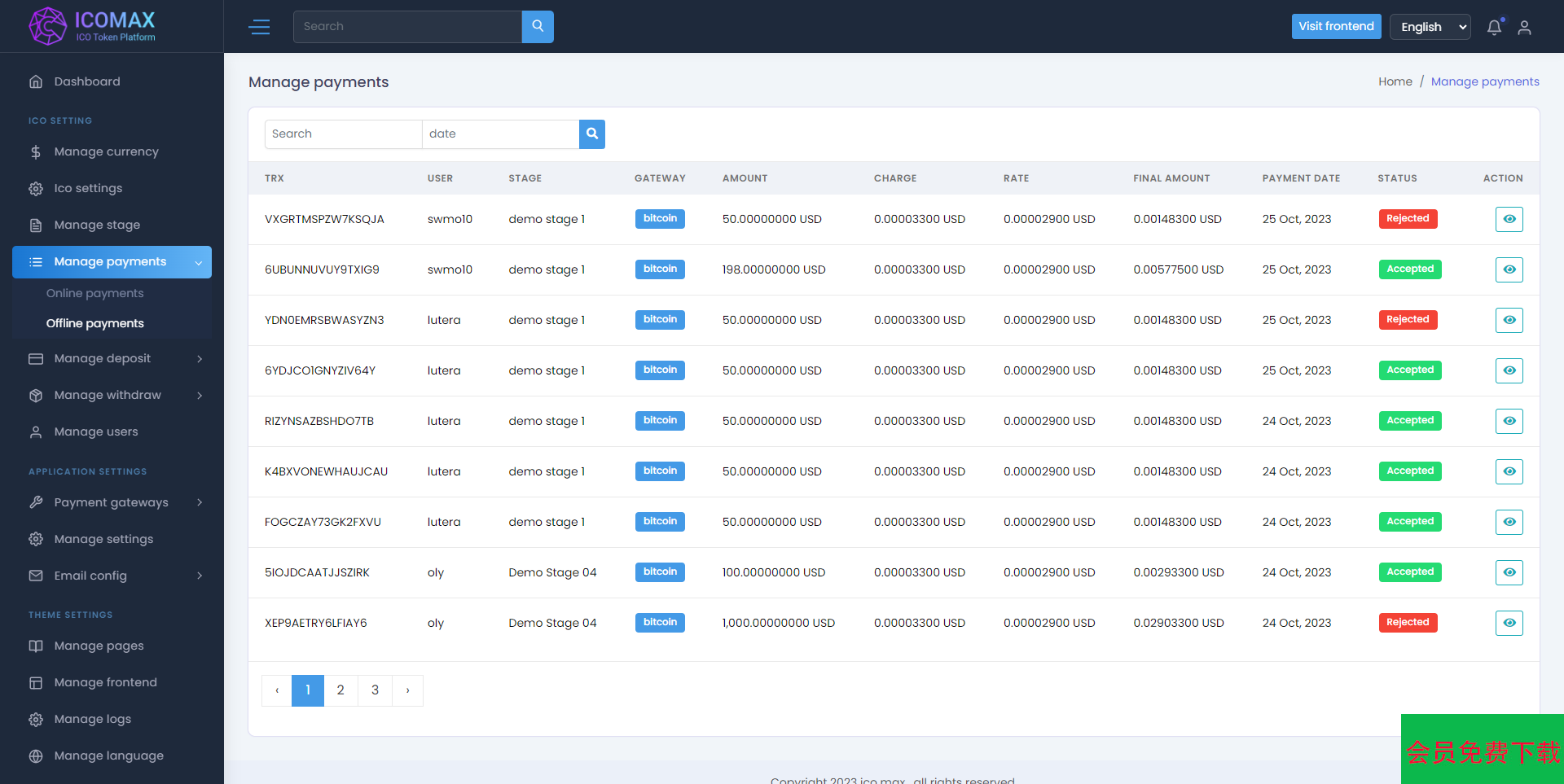1564x784 pixels.
Task: View details of payment RIZYNSAZBSHDO7TB
Action: [x=1509, y=421]
